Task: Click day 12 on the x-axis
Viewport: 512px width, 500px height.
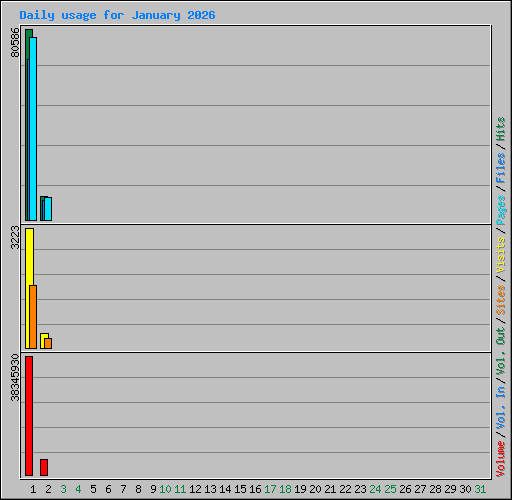Action: 195,489
